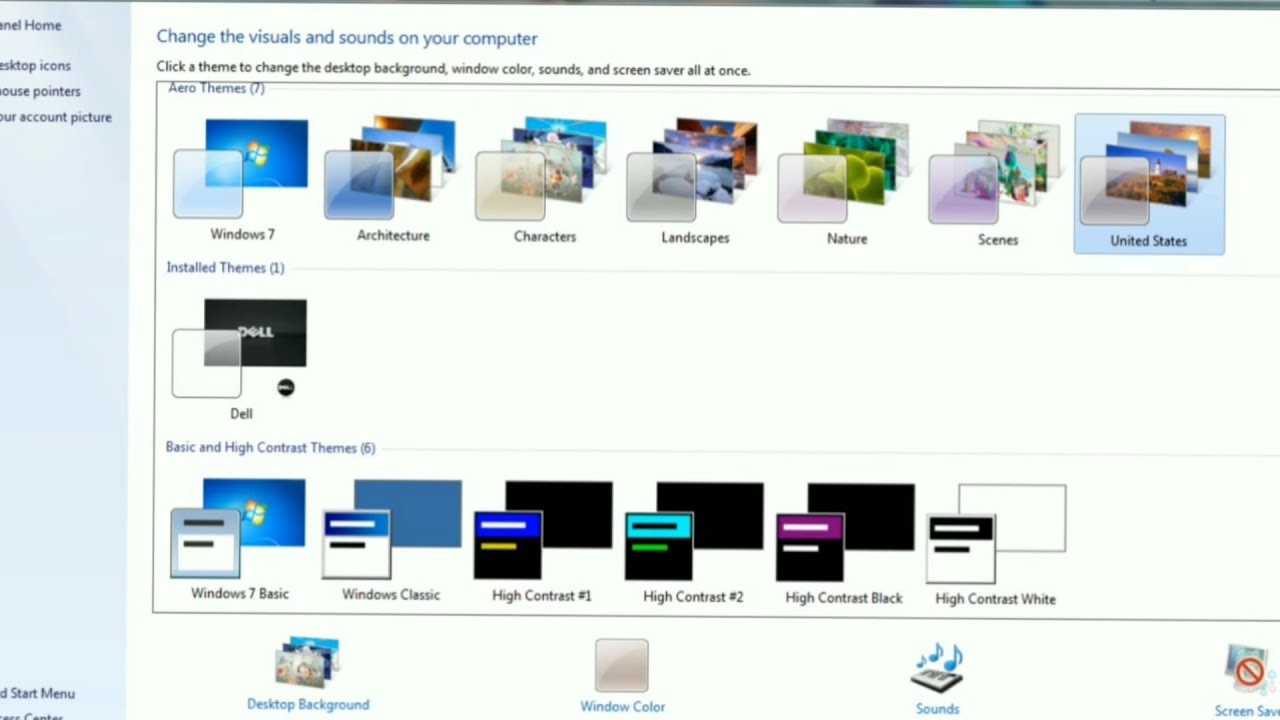1280x720 pixels.
Task: Select the Windows 7 Aero theme
Action: coord(242,180)
